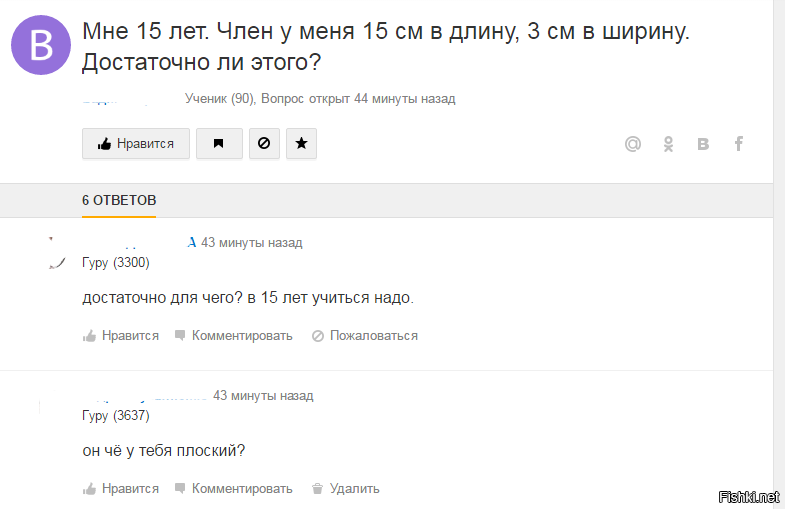Open the question author's username link

click(115, 99)
